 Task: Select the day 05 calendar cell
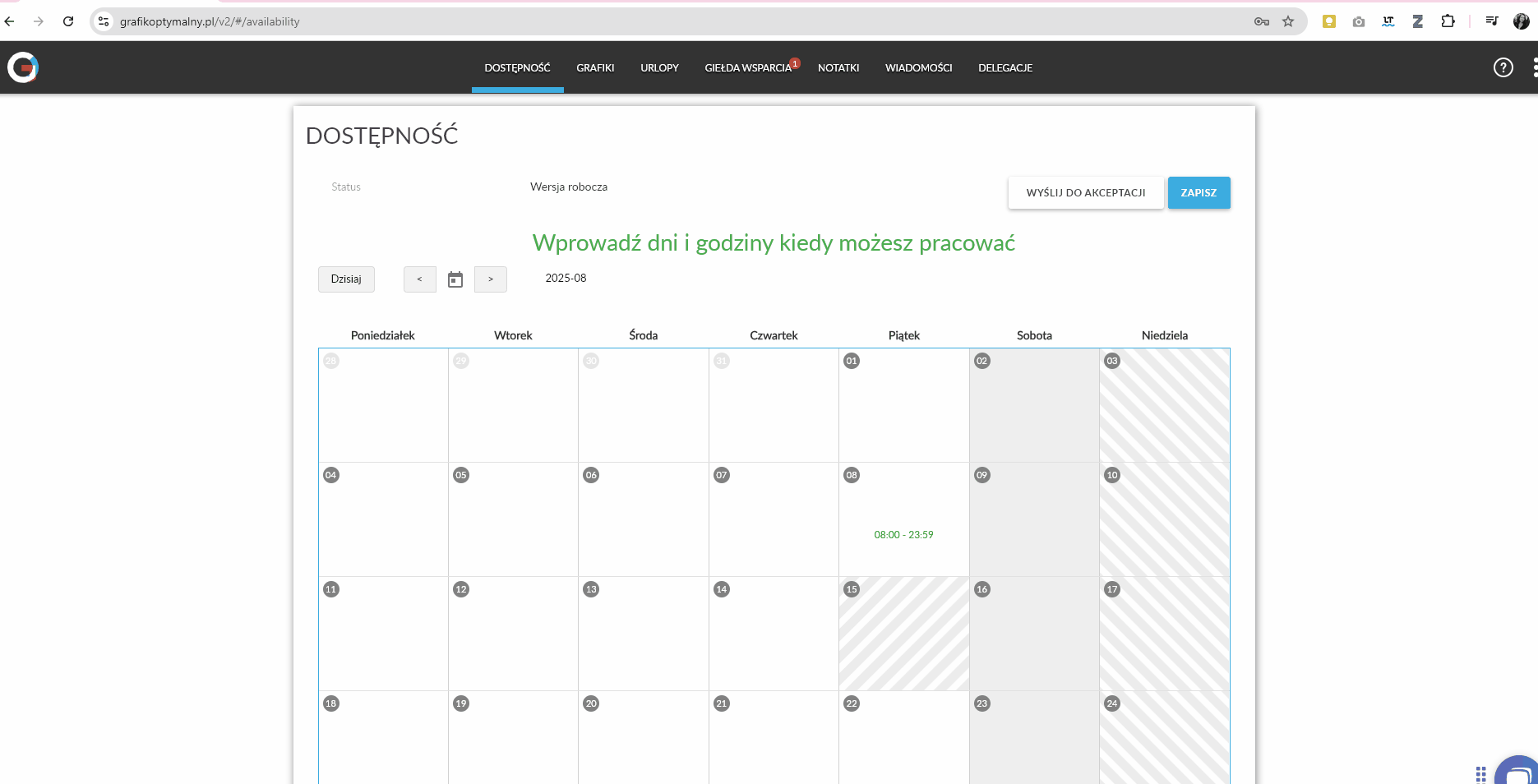click(513, 519)
